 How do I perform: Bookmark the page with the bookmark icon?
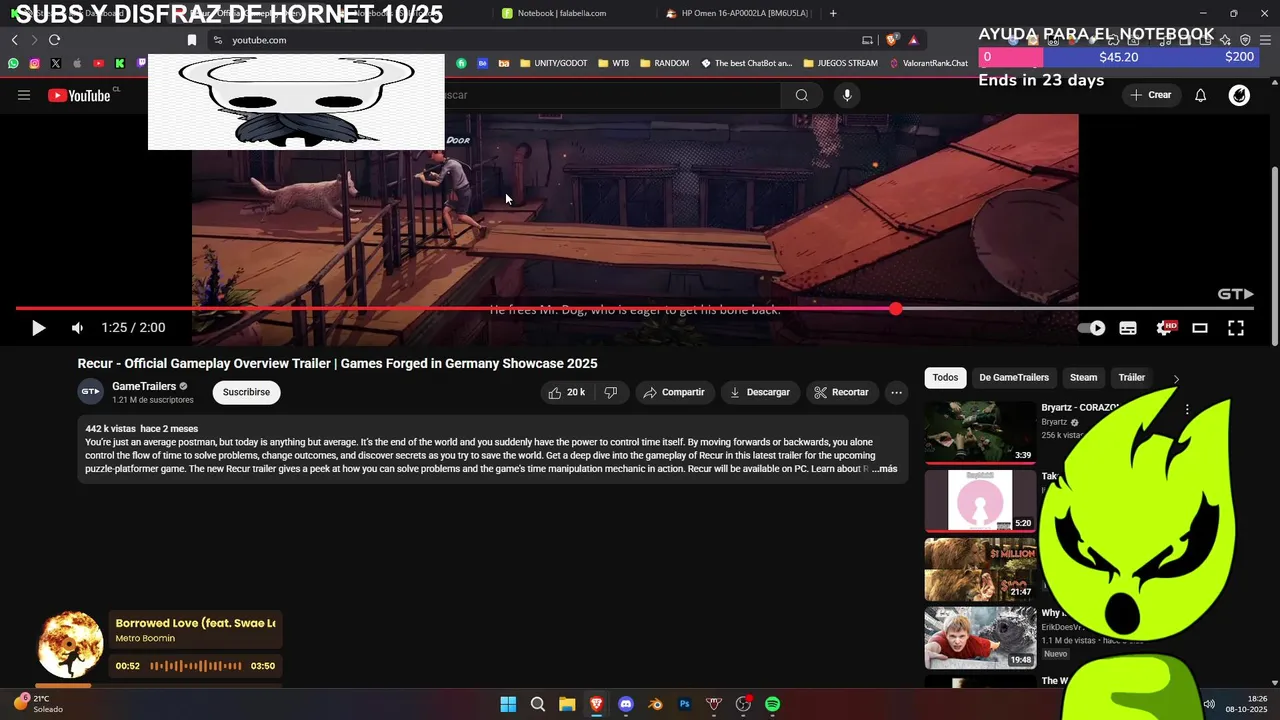[x=192, y=40]
